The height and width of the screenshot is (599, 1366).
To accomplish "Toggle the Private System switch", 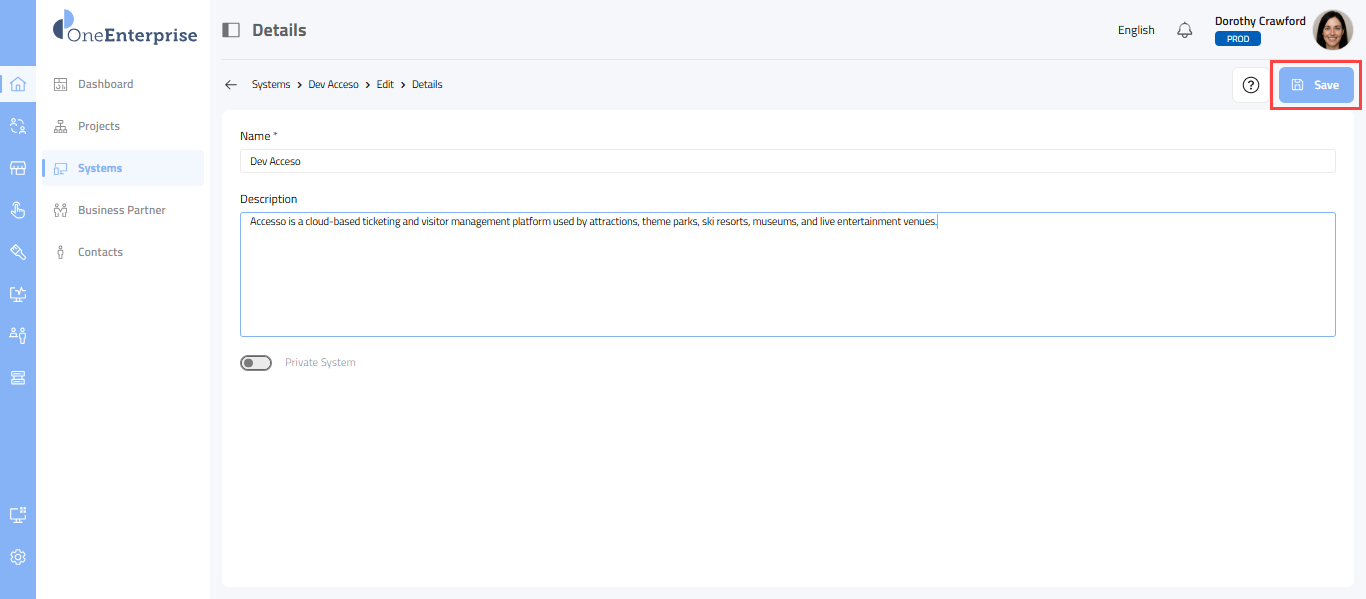I will (256, 363).
